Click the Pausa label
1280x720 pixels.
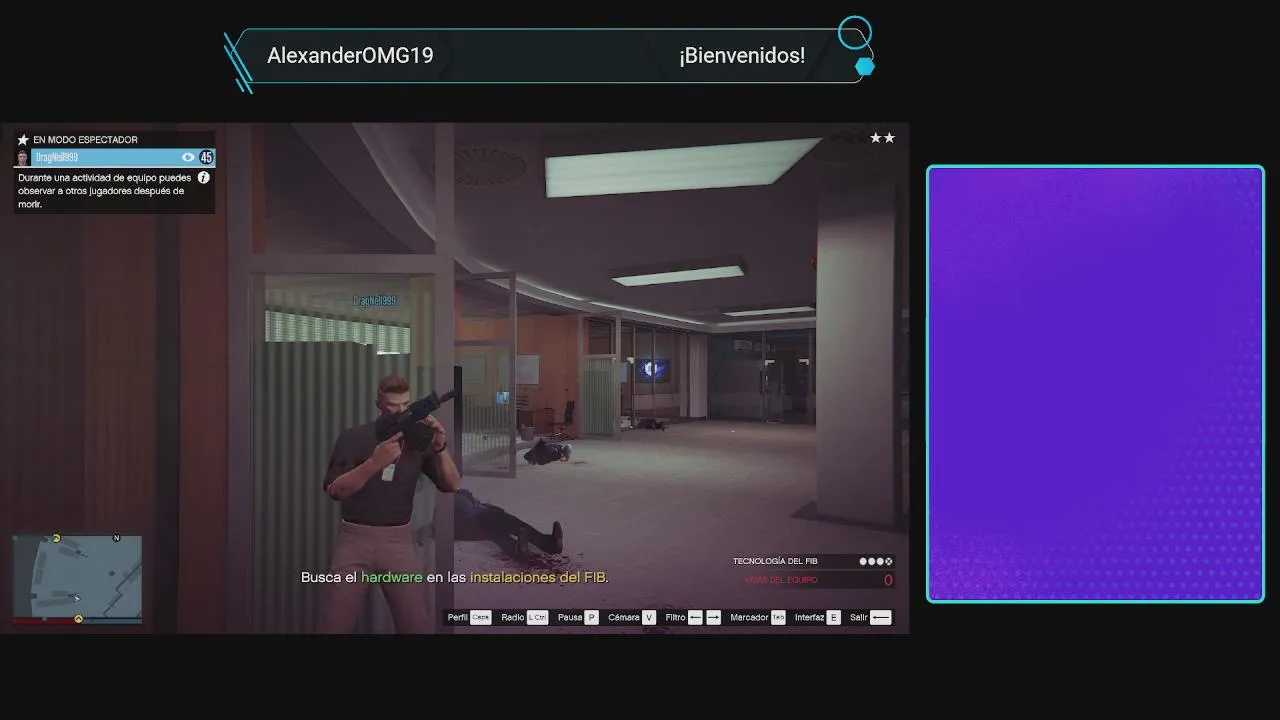pos(570,618)
